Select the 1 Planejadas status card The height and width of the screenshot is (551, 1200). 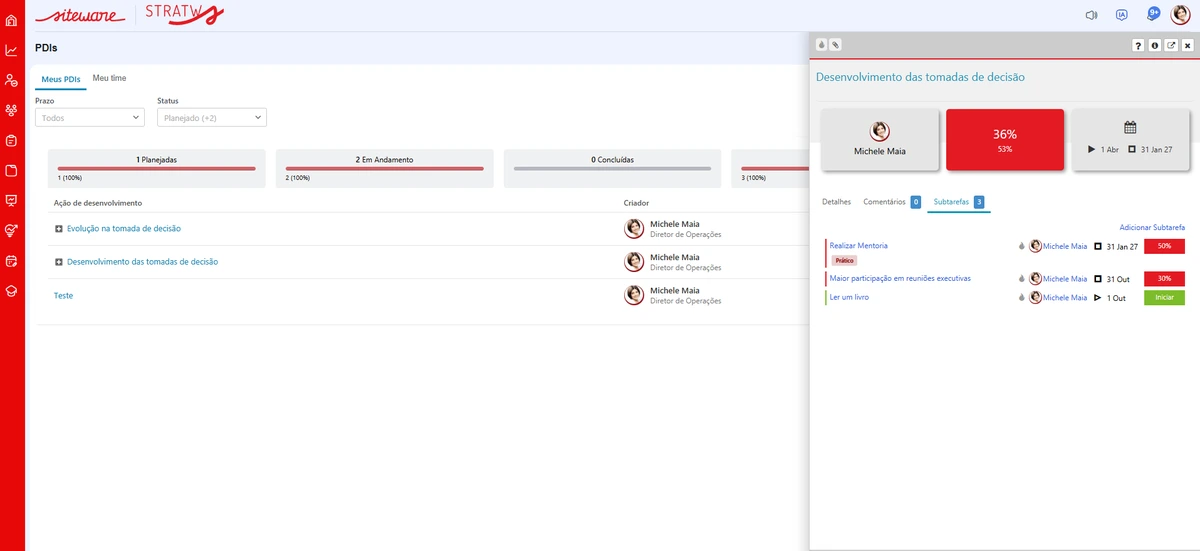(x=157, y=169)
